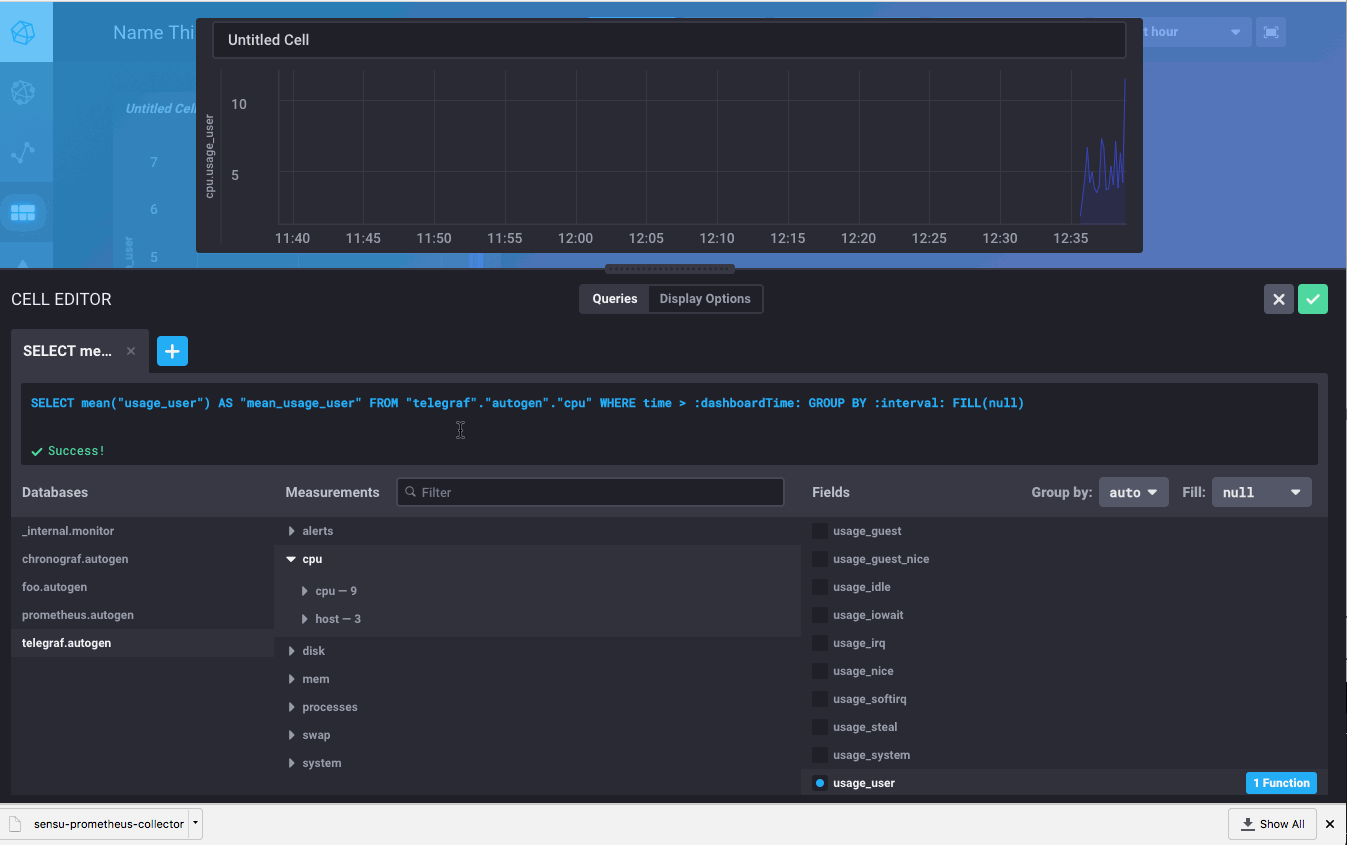Check the usage_guest field

tap(820, 531)
